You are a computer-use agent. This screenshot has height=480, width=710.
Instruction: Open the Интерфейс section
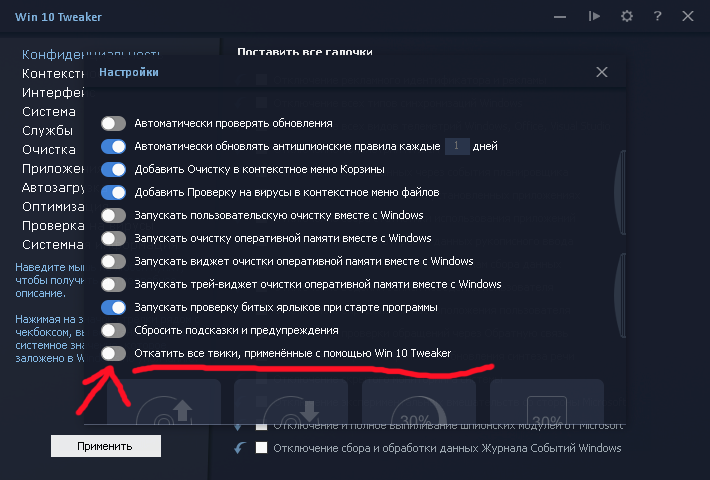(53, 92)
